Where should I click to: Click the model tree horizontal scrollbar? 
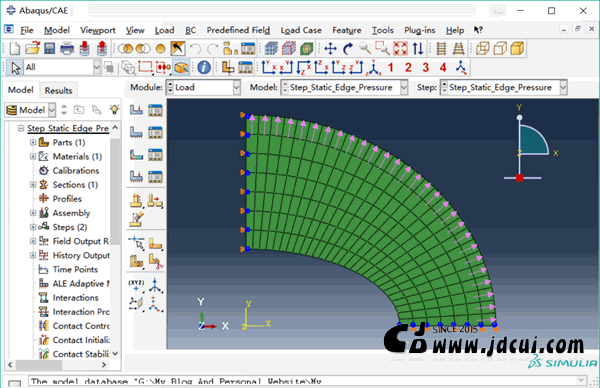point(57,365)
